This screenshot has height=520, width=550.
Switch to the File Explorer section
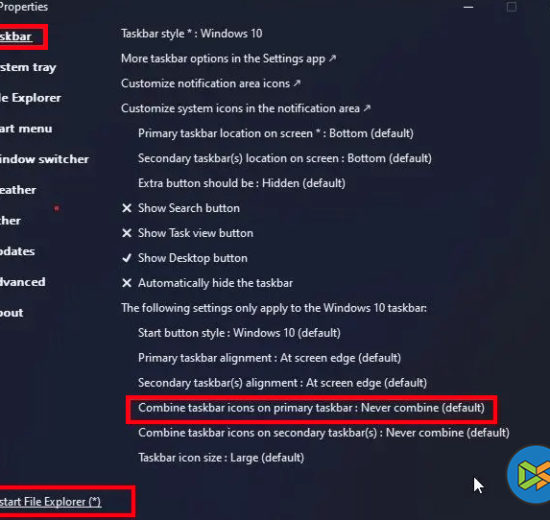coord(31,98)
